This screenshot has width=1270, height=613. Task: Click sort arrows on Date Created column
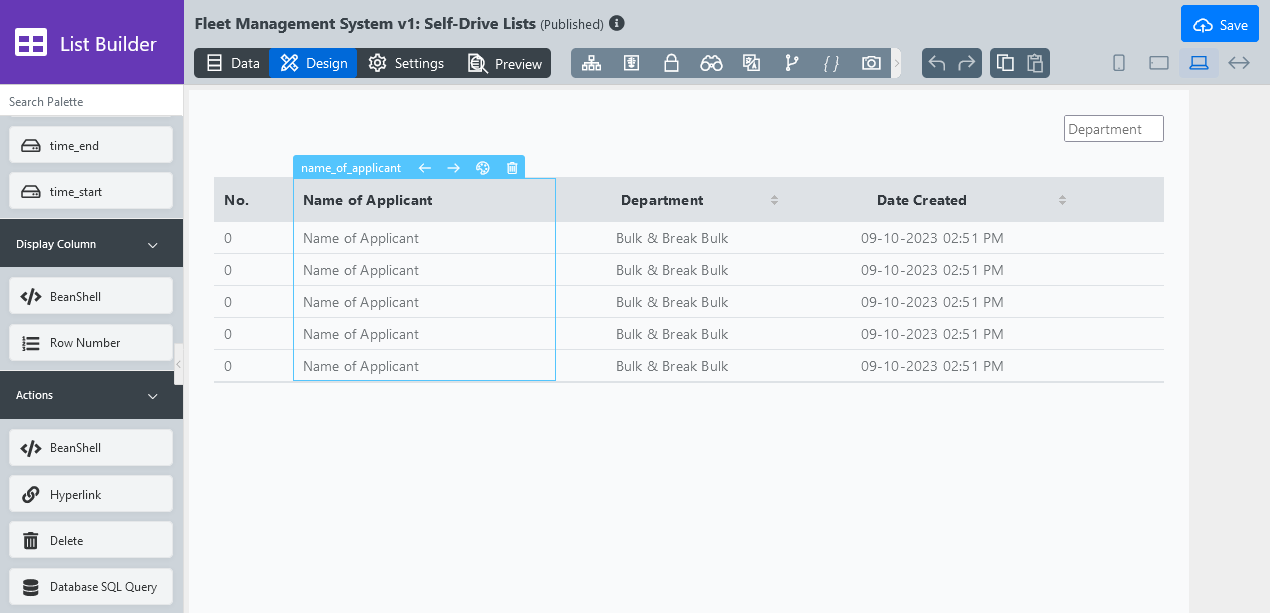(x=1062, y=200)
